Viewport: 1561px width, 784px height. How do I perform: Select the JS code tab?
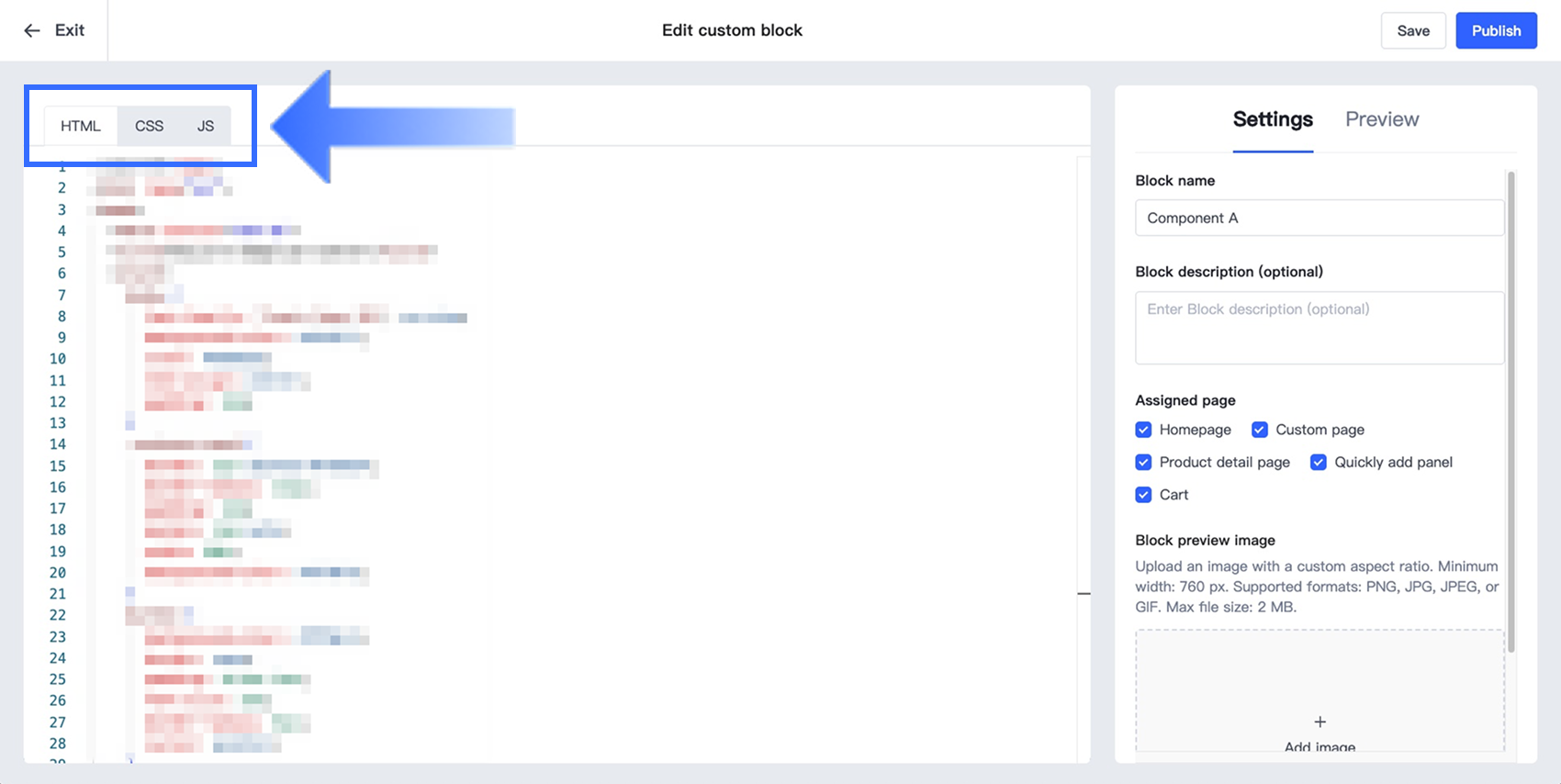(206, 126)
